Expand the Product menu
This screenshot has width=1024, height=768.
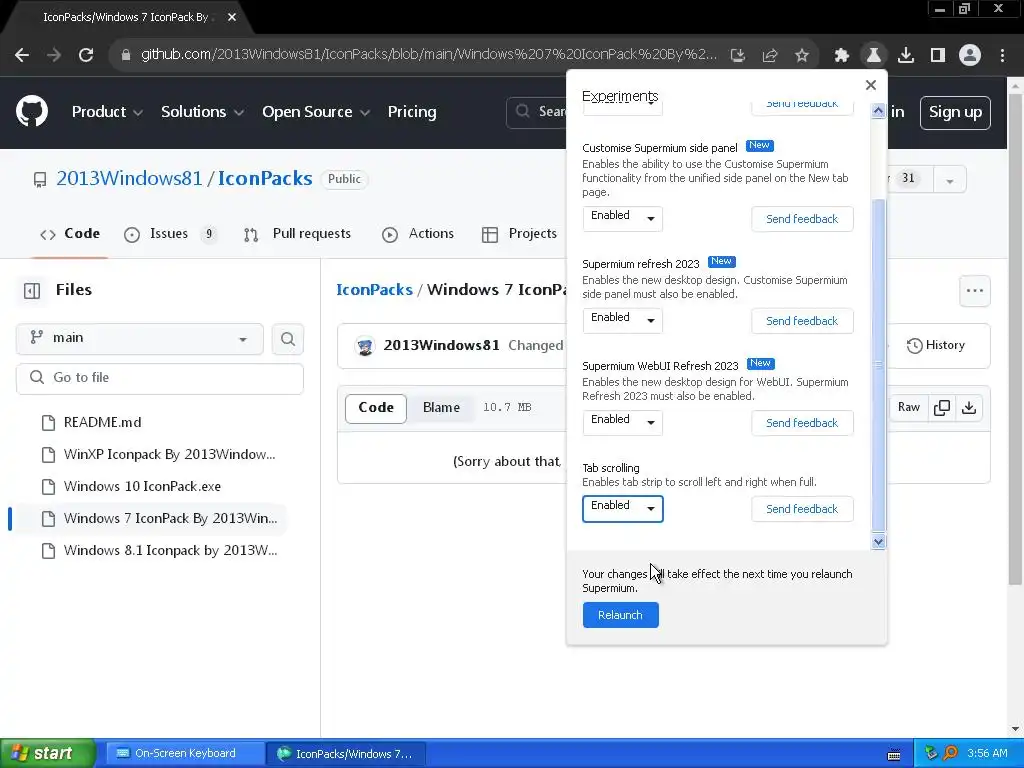pos(107,112)
